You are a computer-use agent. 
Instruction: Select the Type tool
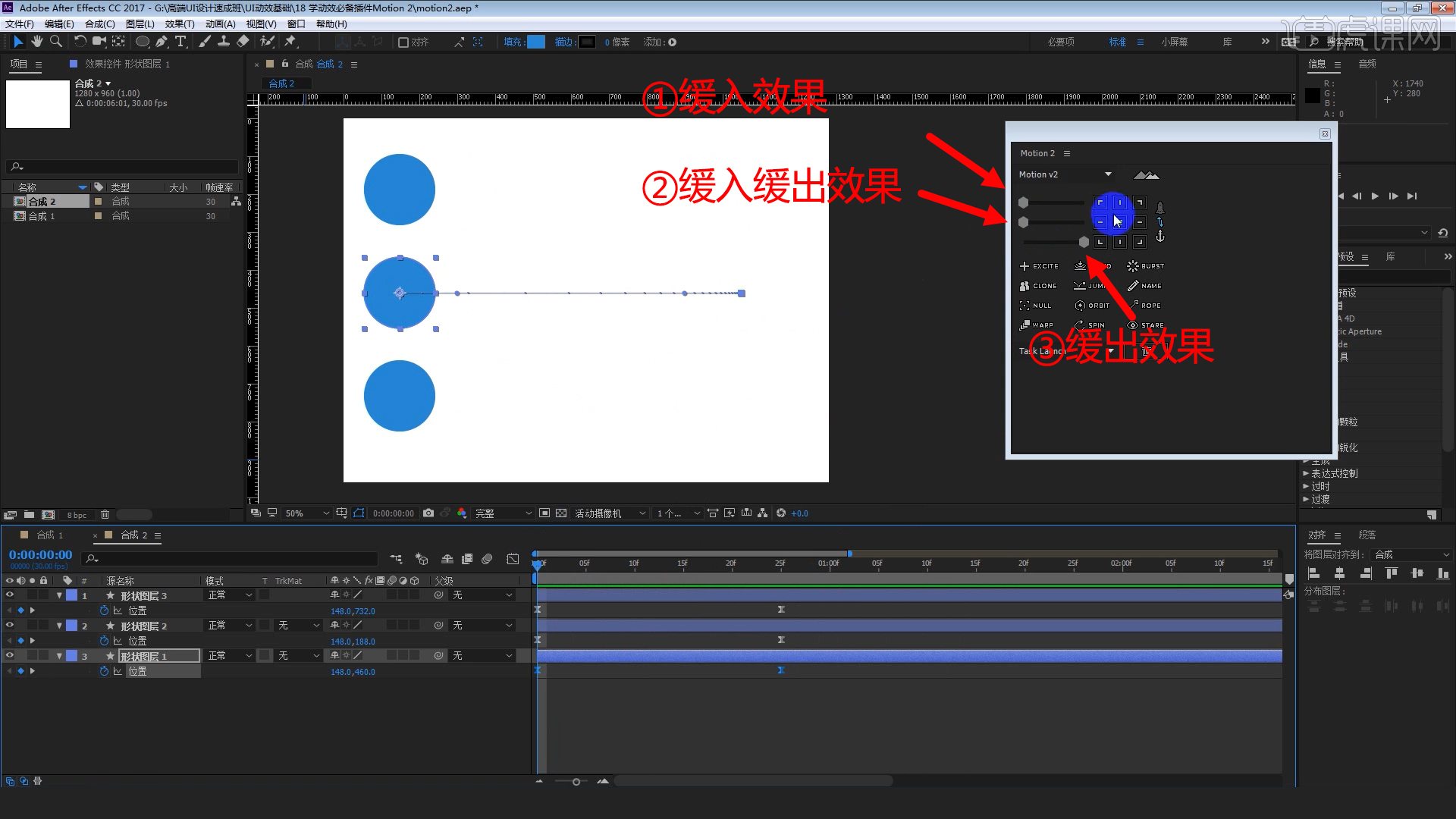180,42
